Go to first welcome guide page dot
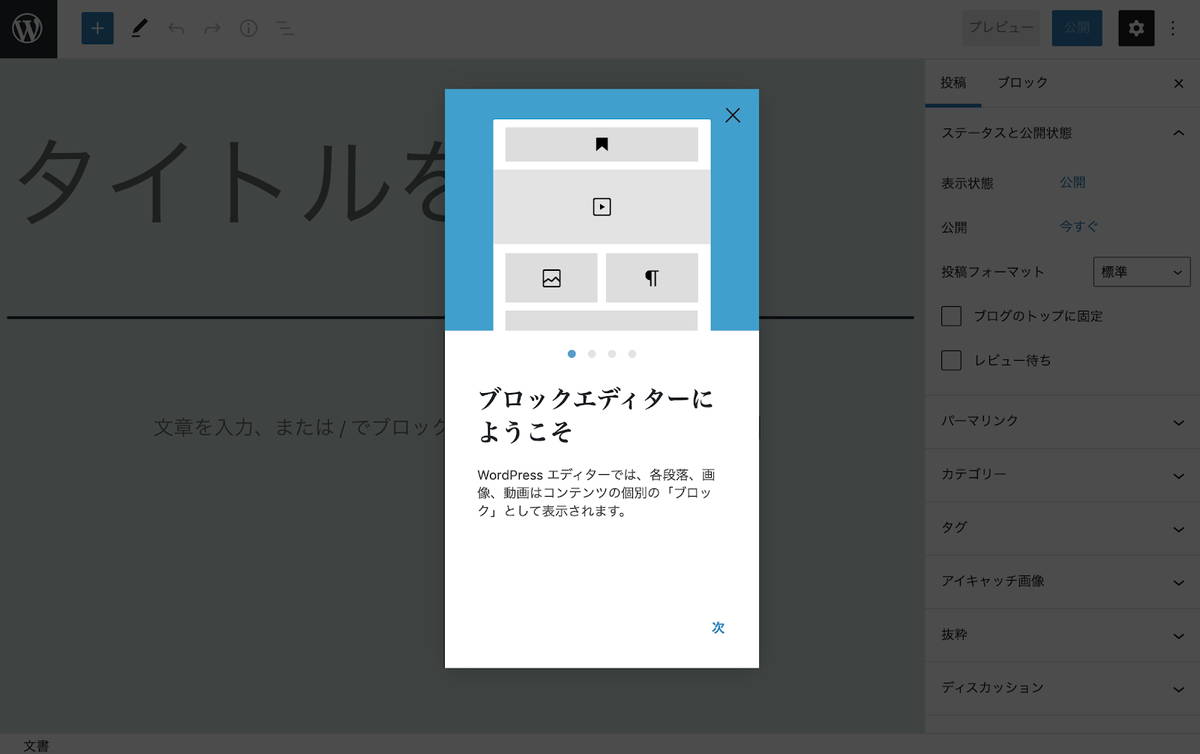 [x=572, y=353]
